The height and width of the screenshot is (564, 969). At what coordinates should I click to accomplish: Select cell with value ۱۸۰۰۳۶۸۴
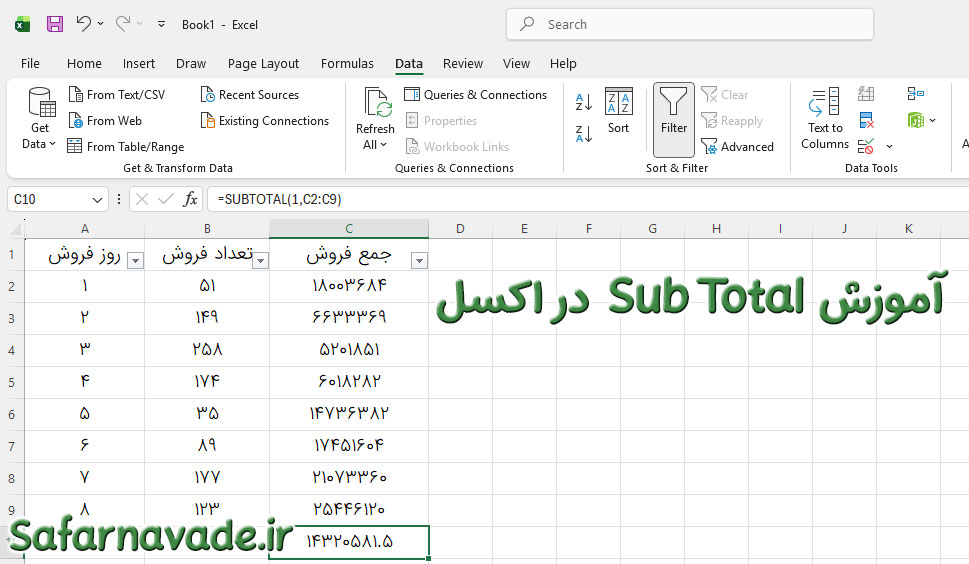click(x=349, y=286)
